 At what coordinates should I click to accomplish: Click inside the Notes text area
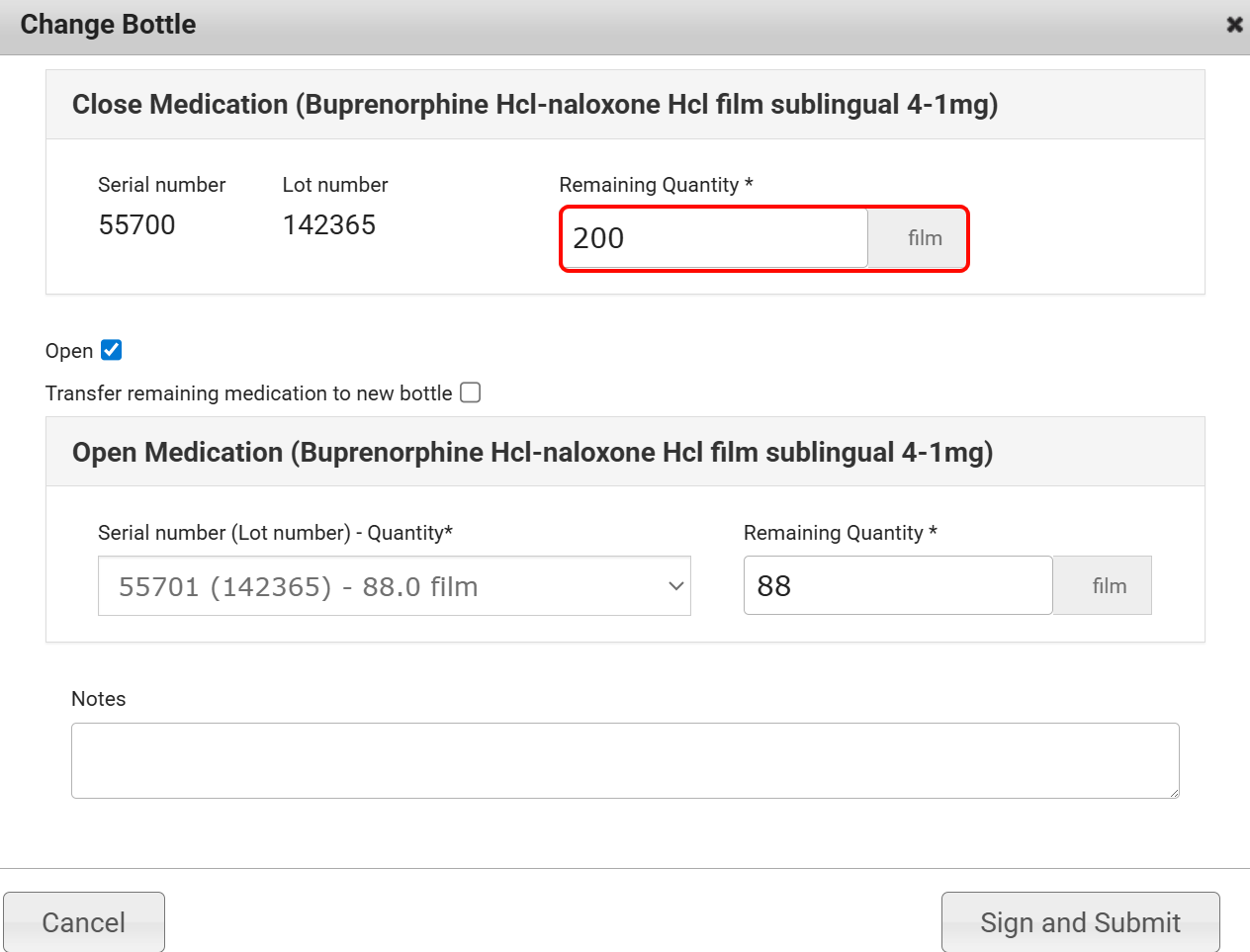(624, 760)
